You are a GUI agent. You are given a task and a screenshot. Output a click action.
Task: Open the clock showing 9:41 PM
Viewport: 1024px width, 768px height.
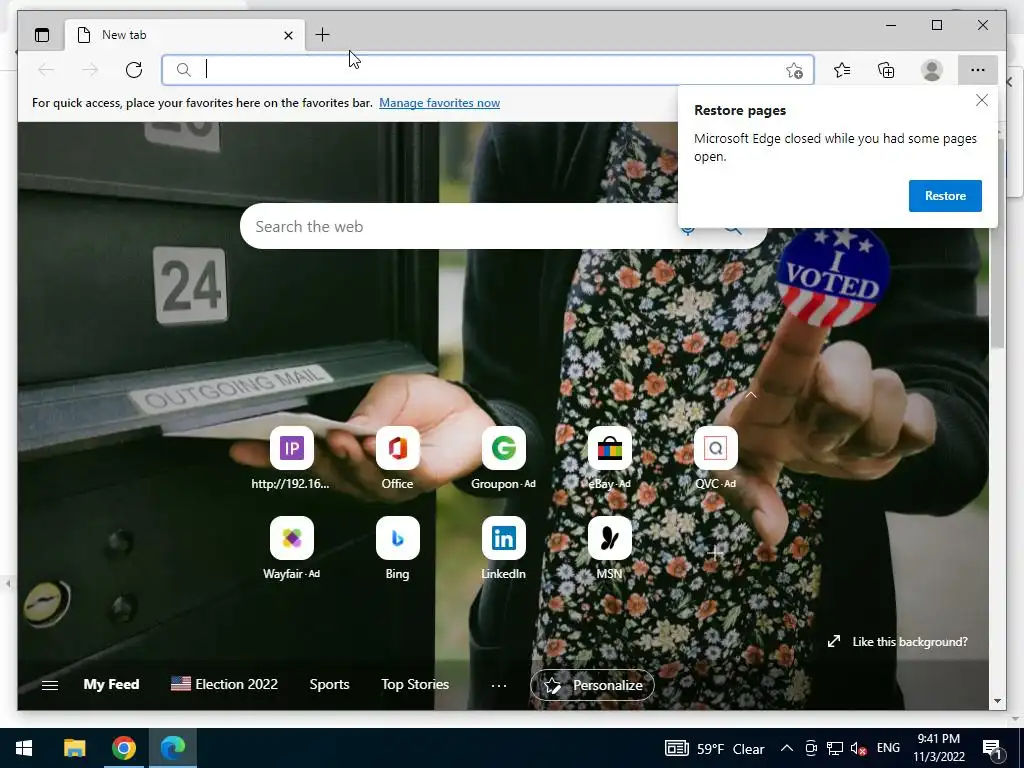coord(938,748)
